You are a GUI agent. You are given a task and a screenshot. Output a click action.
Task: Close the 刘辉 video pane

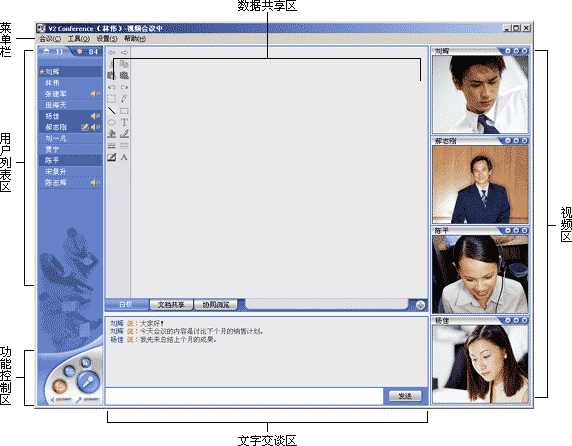point(525,51)
